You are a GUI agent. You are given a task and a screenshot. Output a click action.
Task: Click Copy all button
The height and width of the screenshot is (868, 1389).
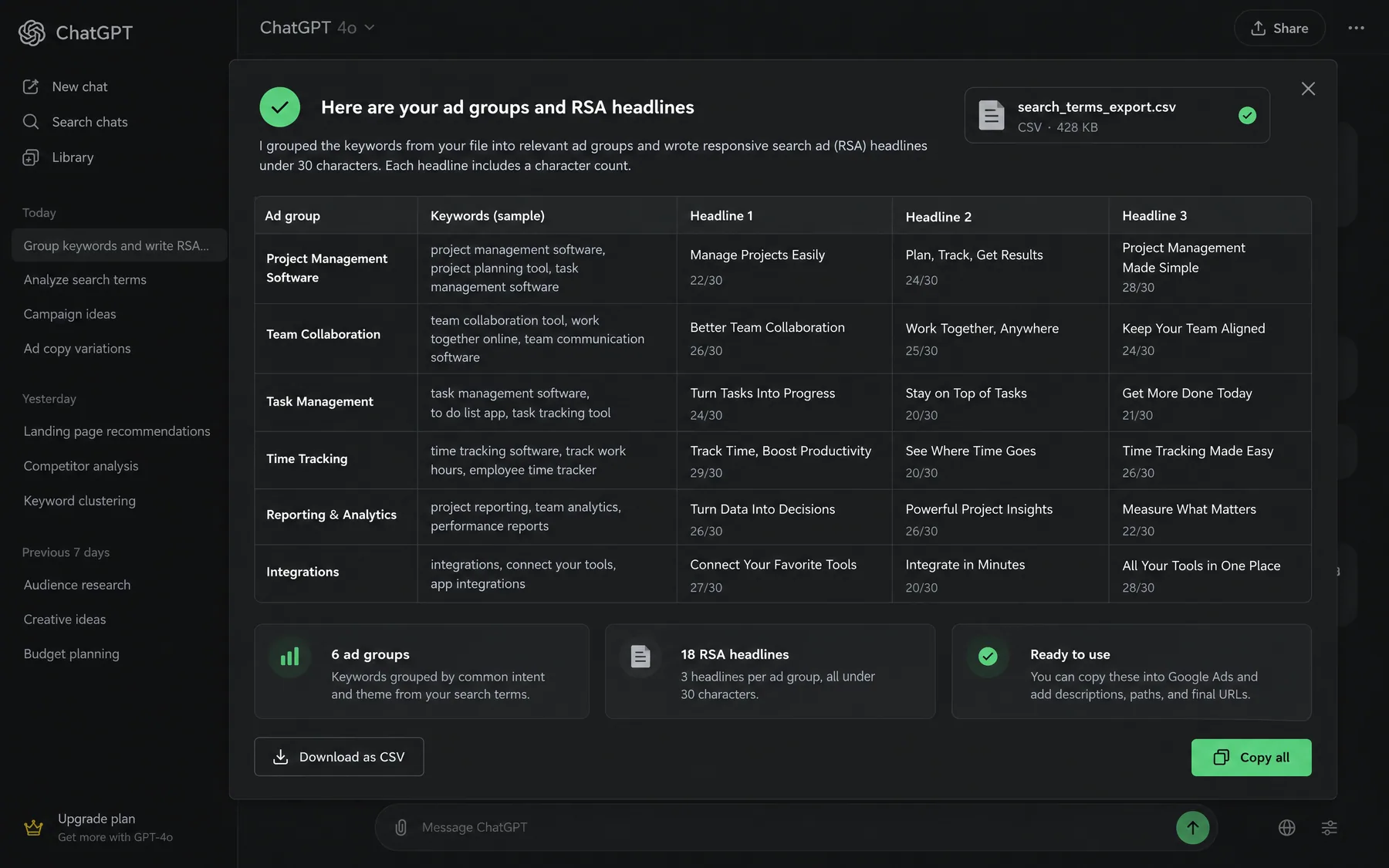point(1251,758)
